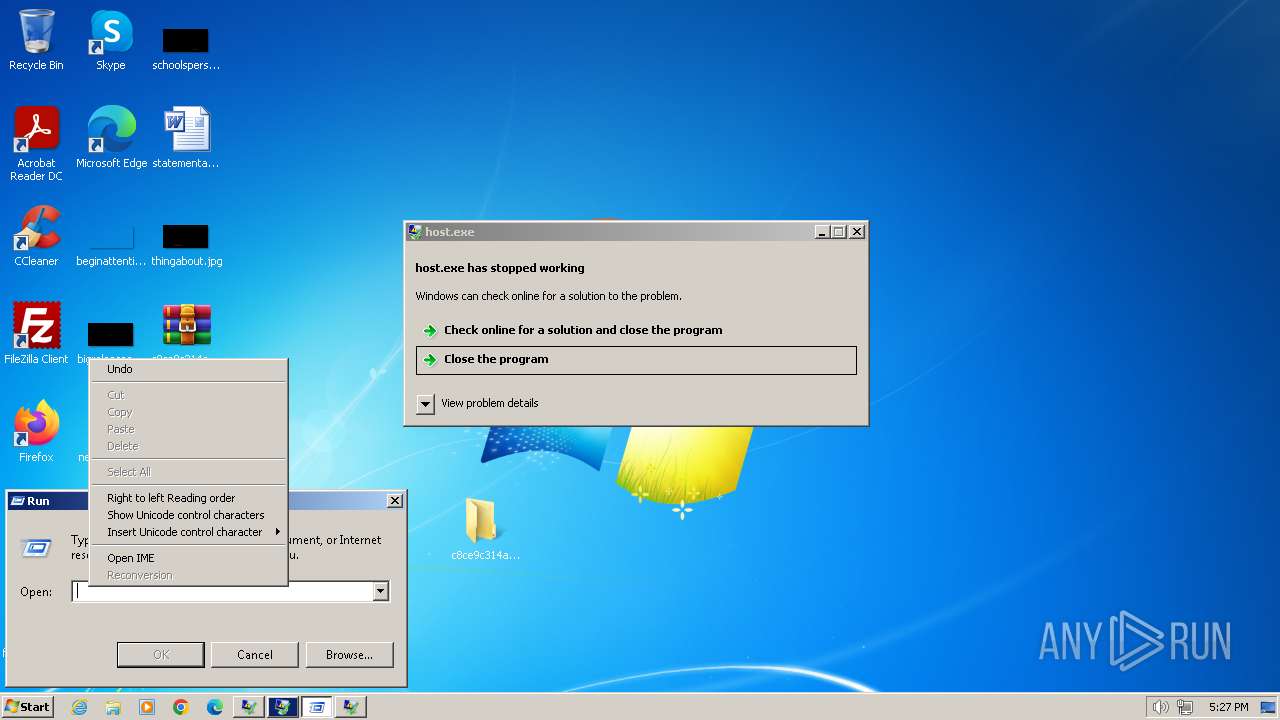Select the FileZilla Client shortcut
Screen dimensions: 1280x720
pos(36,333)
